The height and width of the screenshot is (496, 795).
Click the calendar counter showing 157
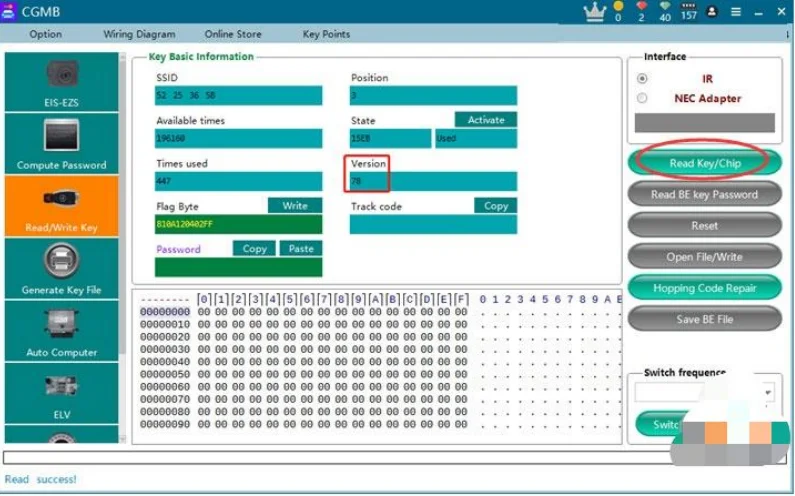[689, 11]
